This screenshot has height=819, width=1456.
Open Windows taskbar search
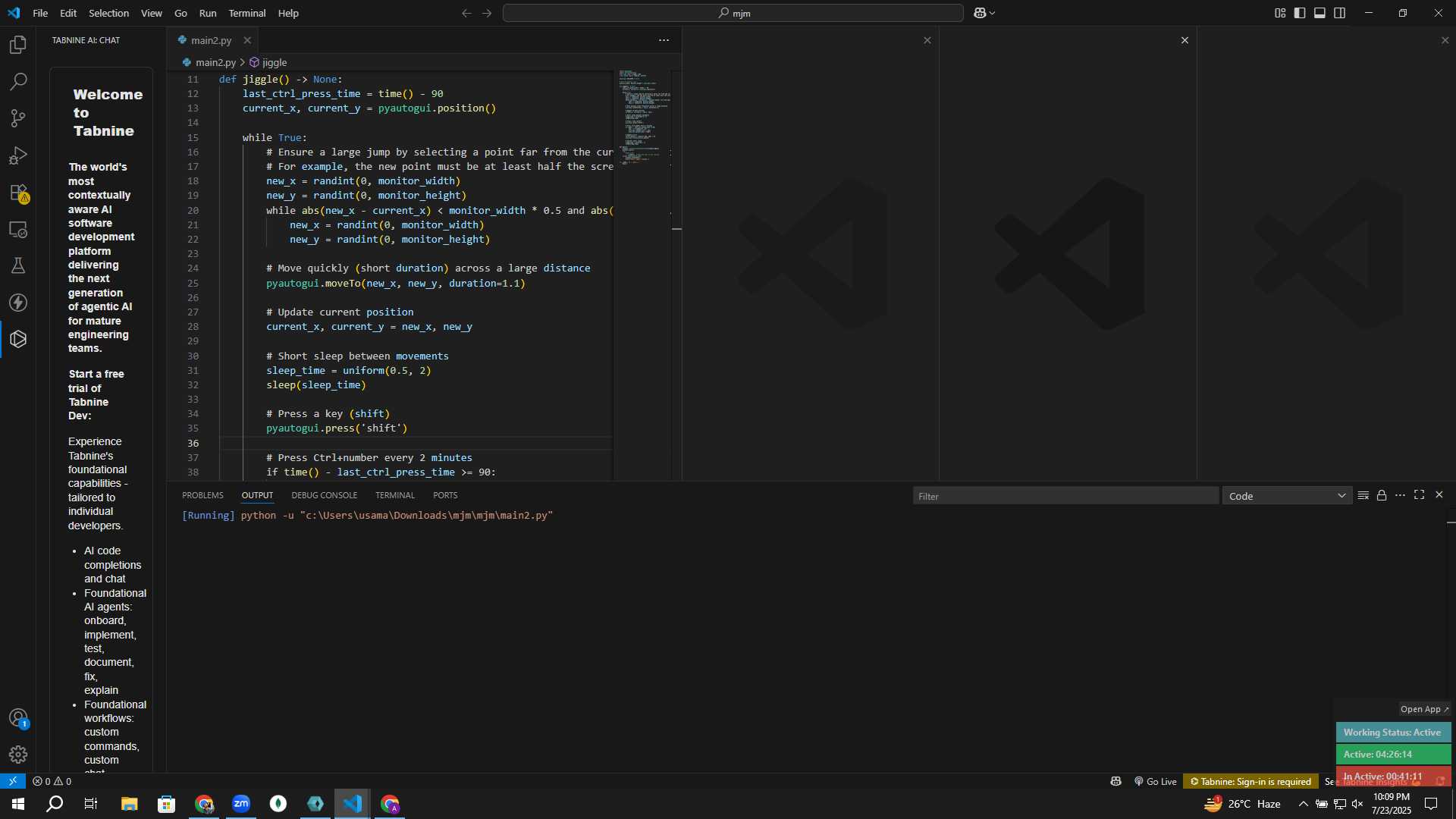click(55, 804)
